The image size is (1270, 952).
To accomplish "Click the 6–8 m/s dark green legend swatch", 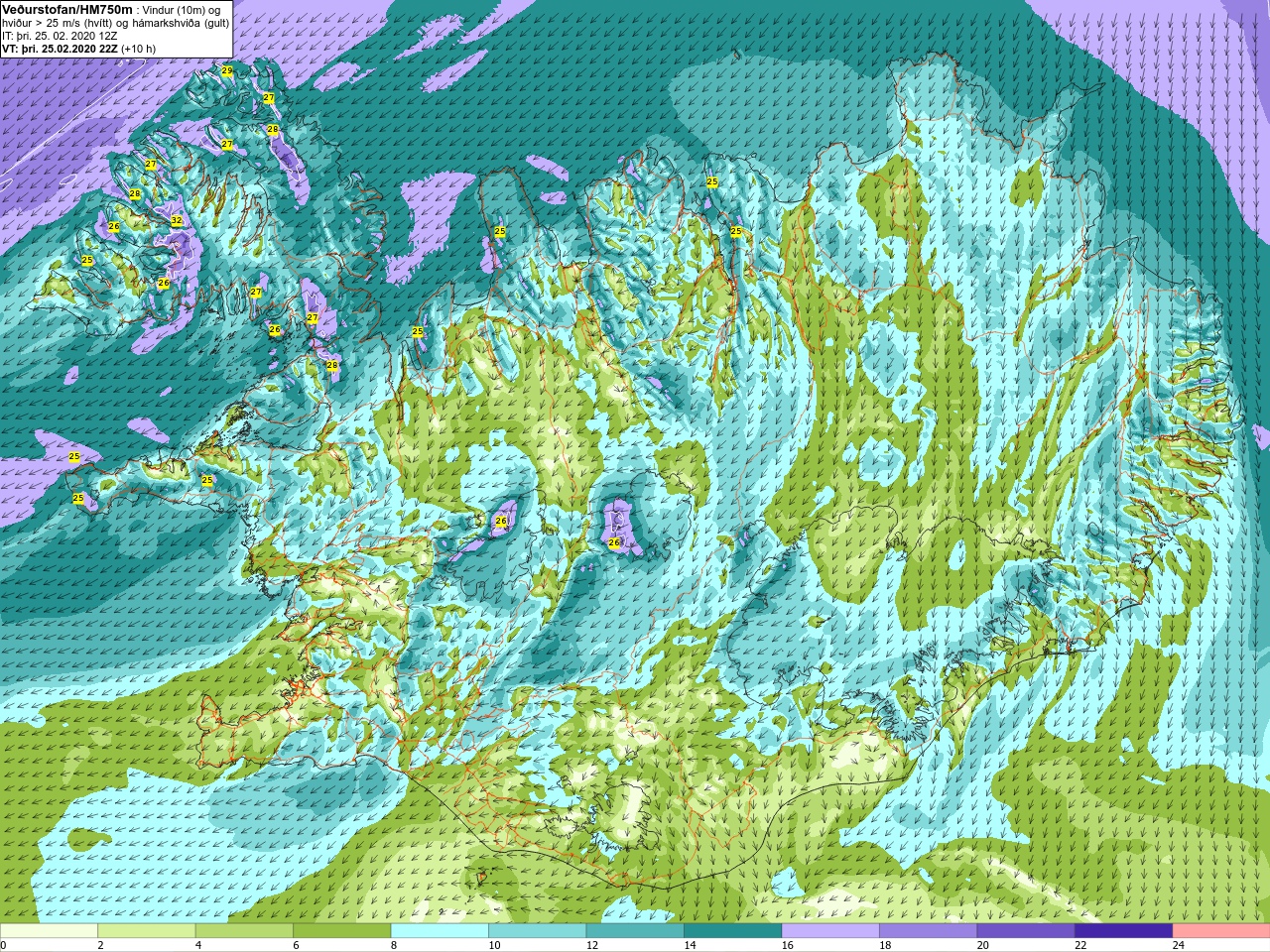I will (x=342, y=931).
